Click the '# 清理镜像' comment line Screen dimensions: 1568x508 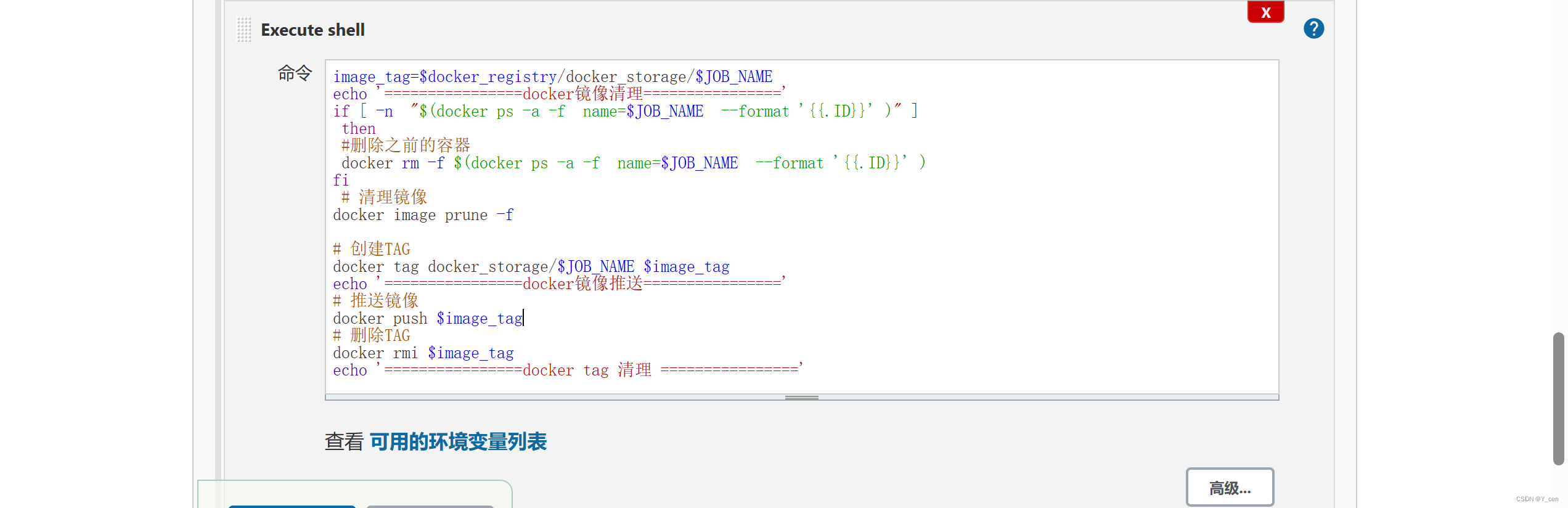coord(385,197)
